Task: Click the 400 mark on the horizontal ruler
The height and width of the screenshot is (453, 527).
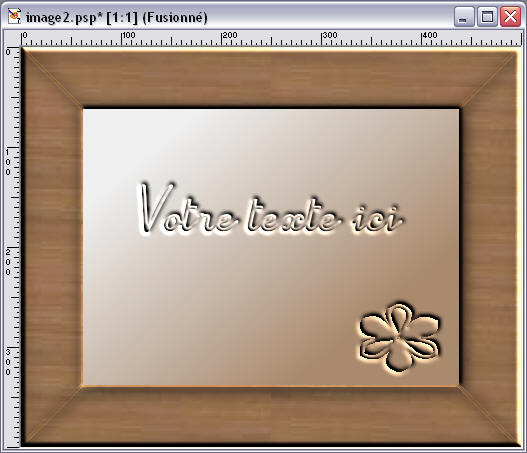Action: click(x=430, y=35)
